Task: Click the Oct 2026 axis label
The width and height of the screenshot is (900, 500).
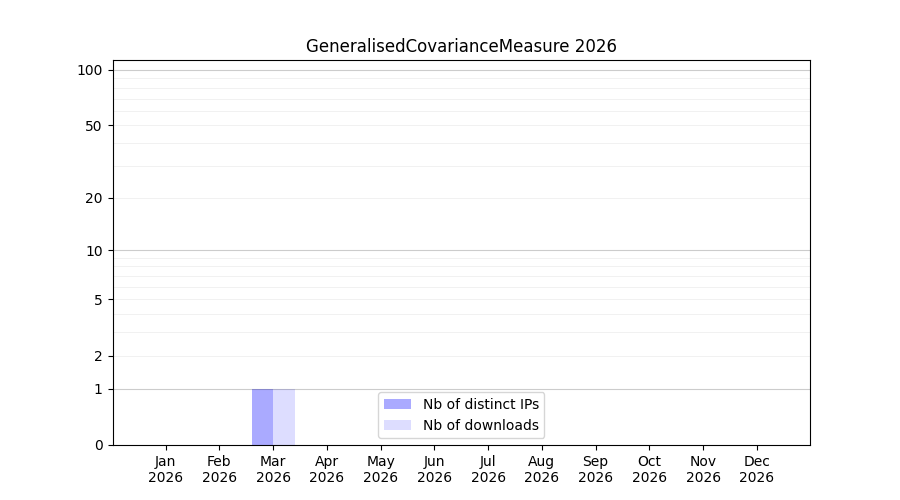Action: [x=649, y=469]
